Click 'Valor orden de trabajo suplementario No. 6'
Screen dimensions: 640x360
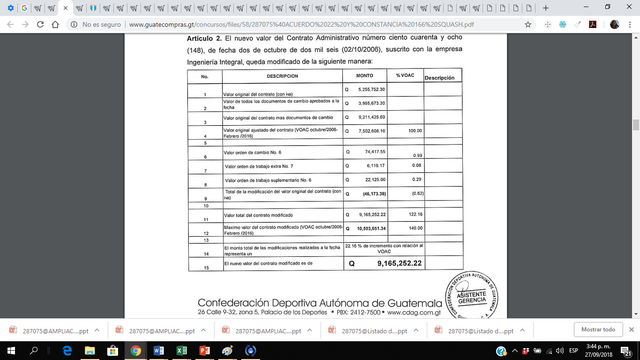268,180
